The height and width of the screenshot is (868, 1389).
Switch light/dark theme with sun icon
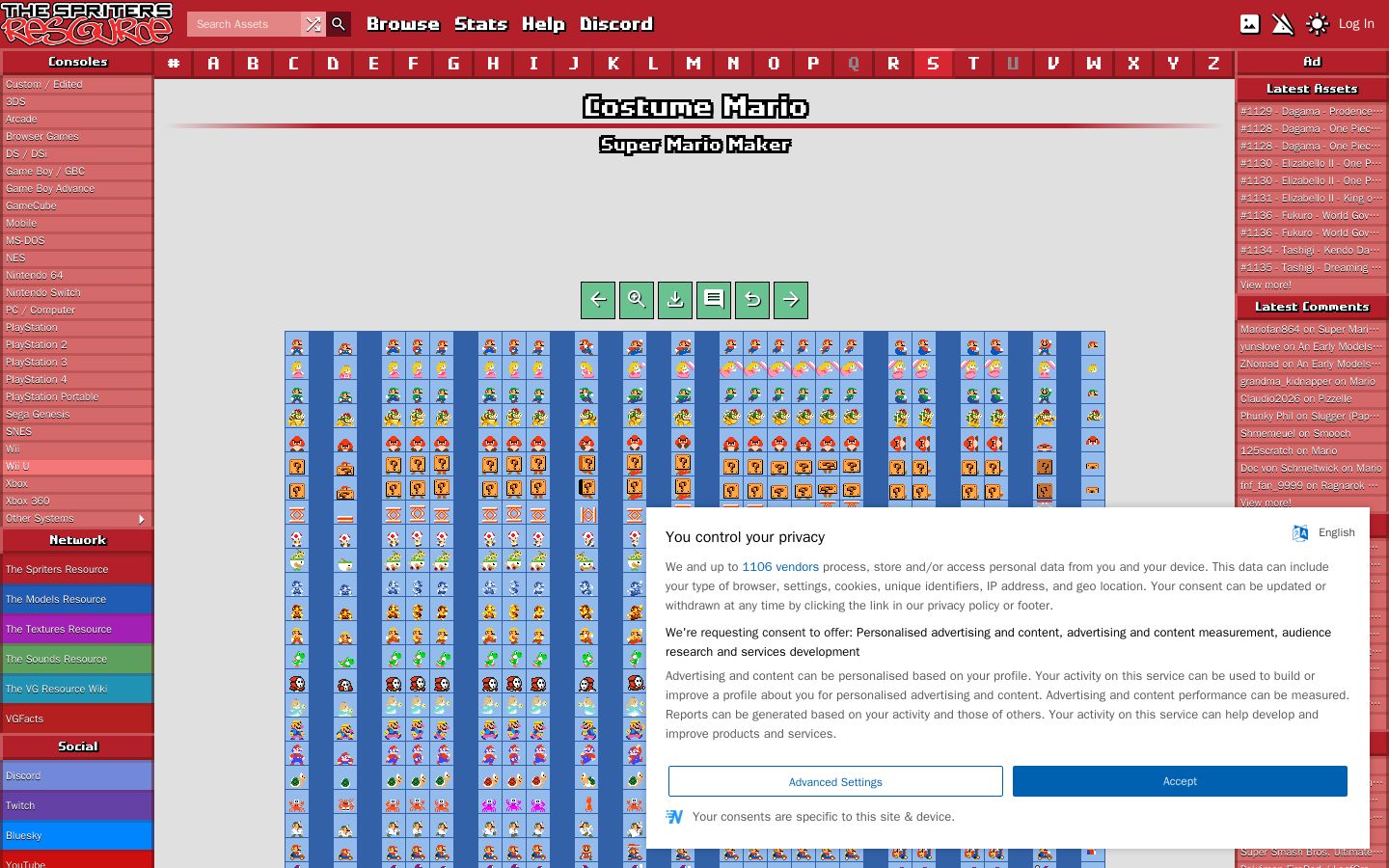(x=1317, y=24)
